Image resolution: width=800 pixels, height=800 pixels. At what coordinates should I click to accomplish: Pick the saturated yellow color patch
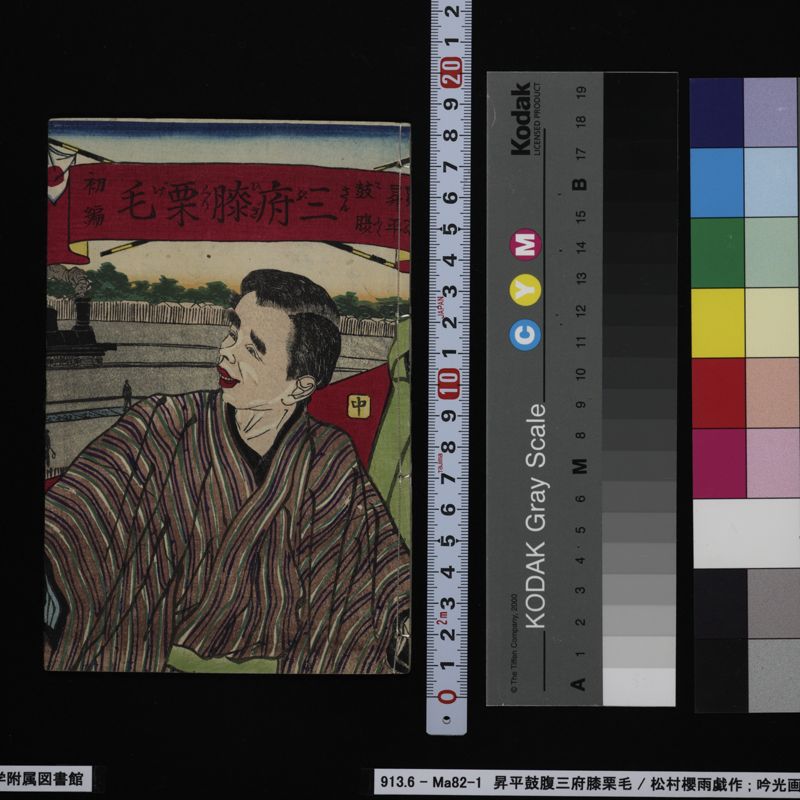717,322
